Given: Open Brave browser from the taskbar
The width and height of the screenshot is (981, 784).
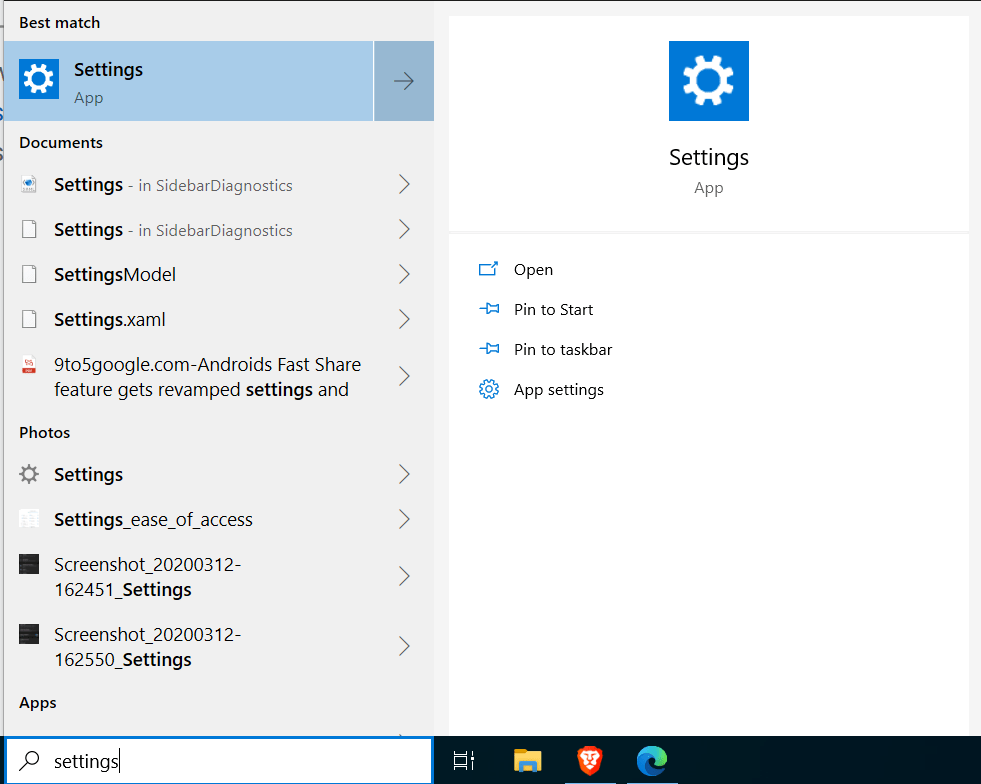Looking at the screenshot, I should (590, 762).
